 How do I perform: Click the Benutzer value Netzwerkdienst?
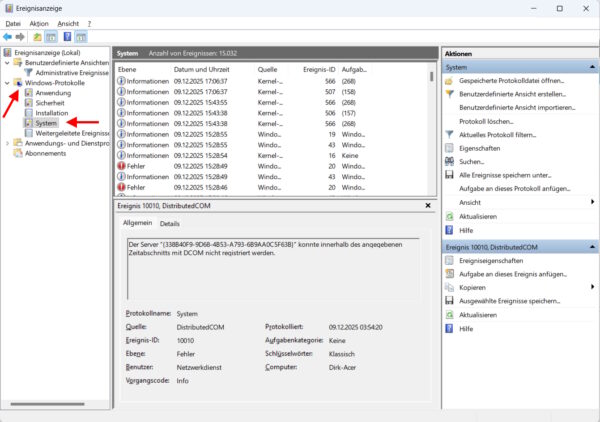pyautogui.click(x=199, y=367)
